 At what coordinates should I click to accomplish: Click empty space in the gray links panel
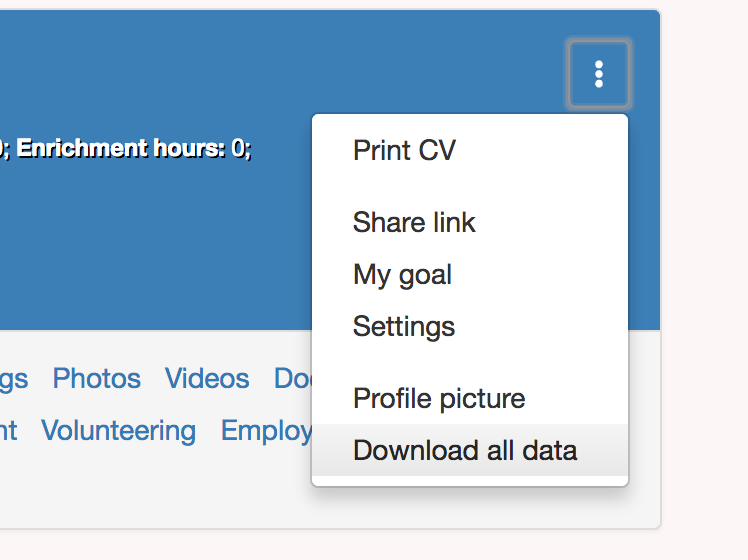pos(150,490)
